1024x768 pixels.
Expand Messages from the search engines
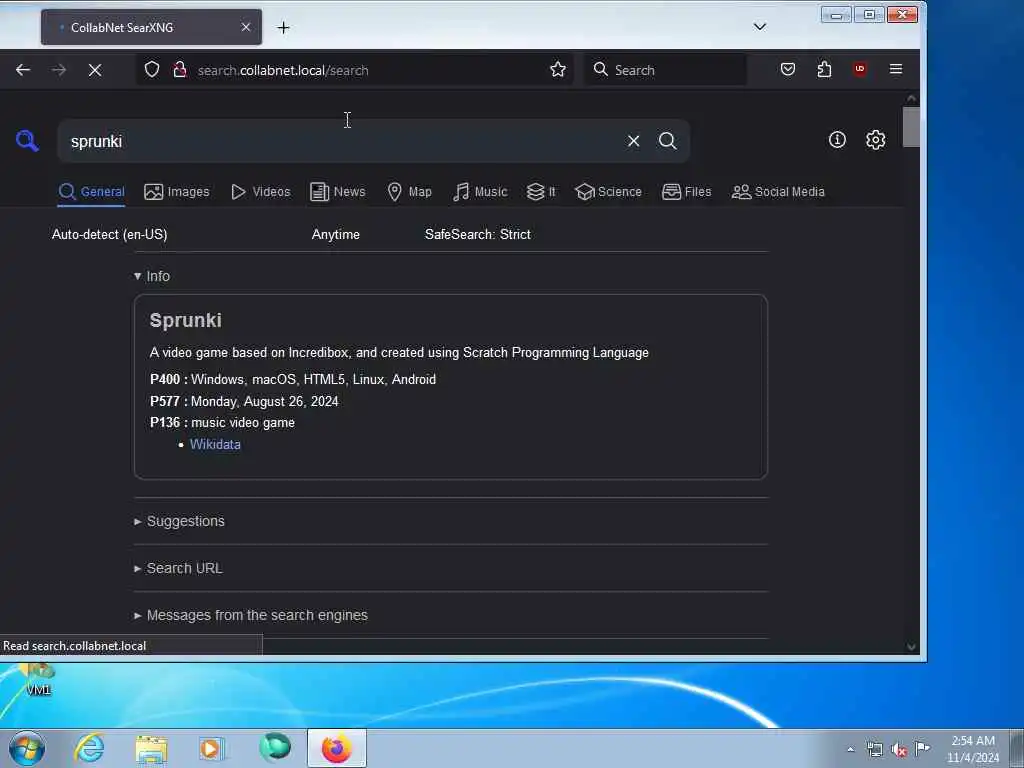coord(251,615)
